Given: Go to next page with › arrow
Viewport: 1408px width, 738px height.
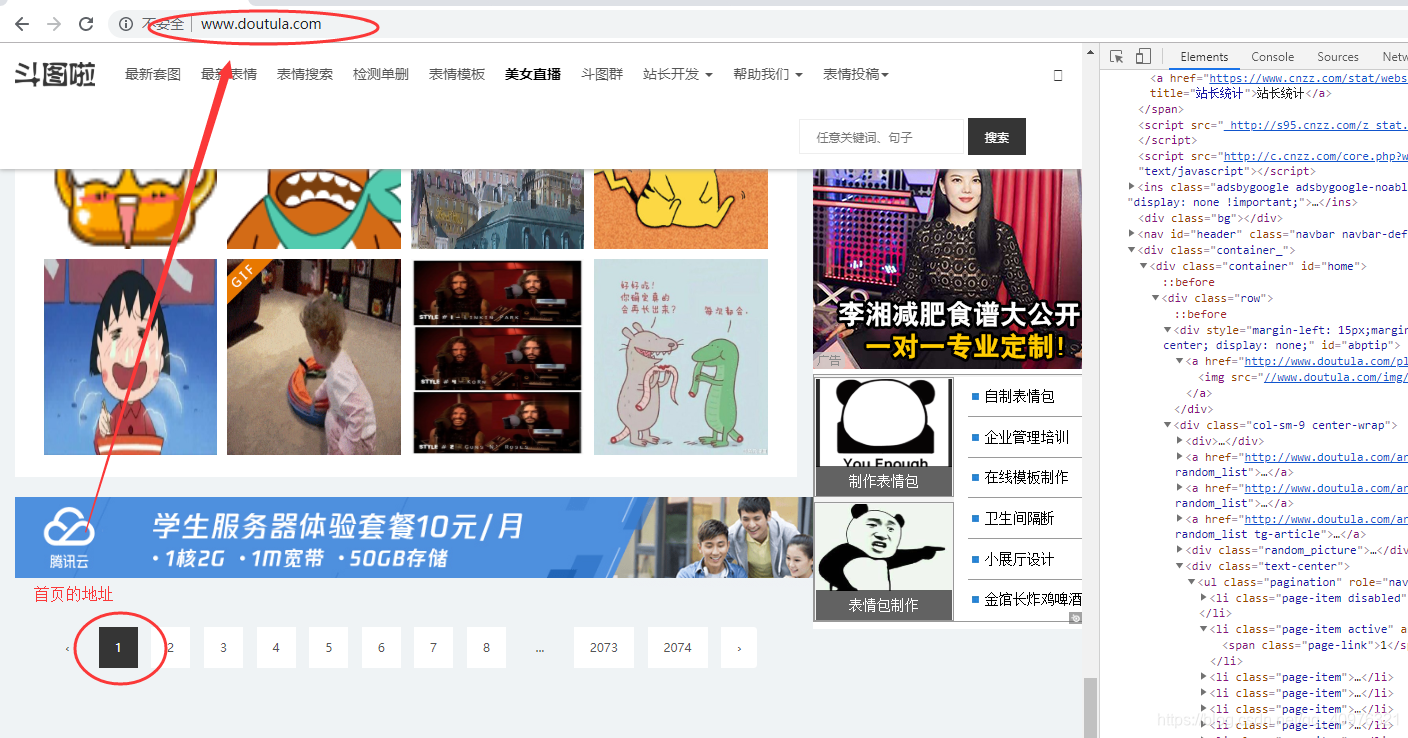Looking at the screenshot, I should click(x=739, y=648).
